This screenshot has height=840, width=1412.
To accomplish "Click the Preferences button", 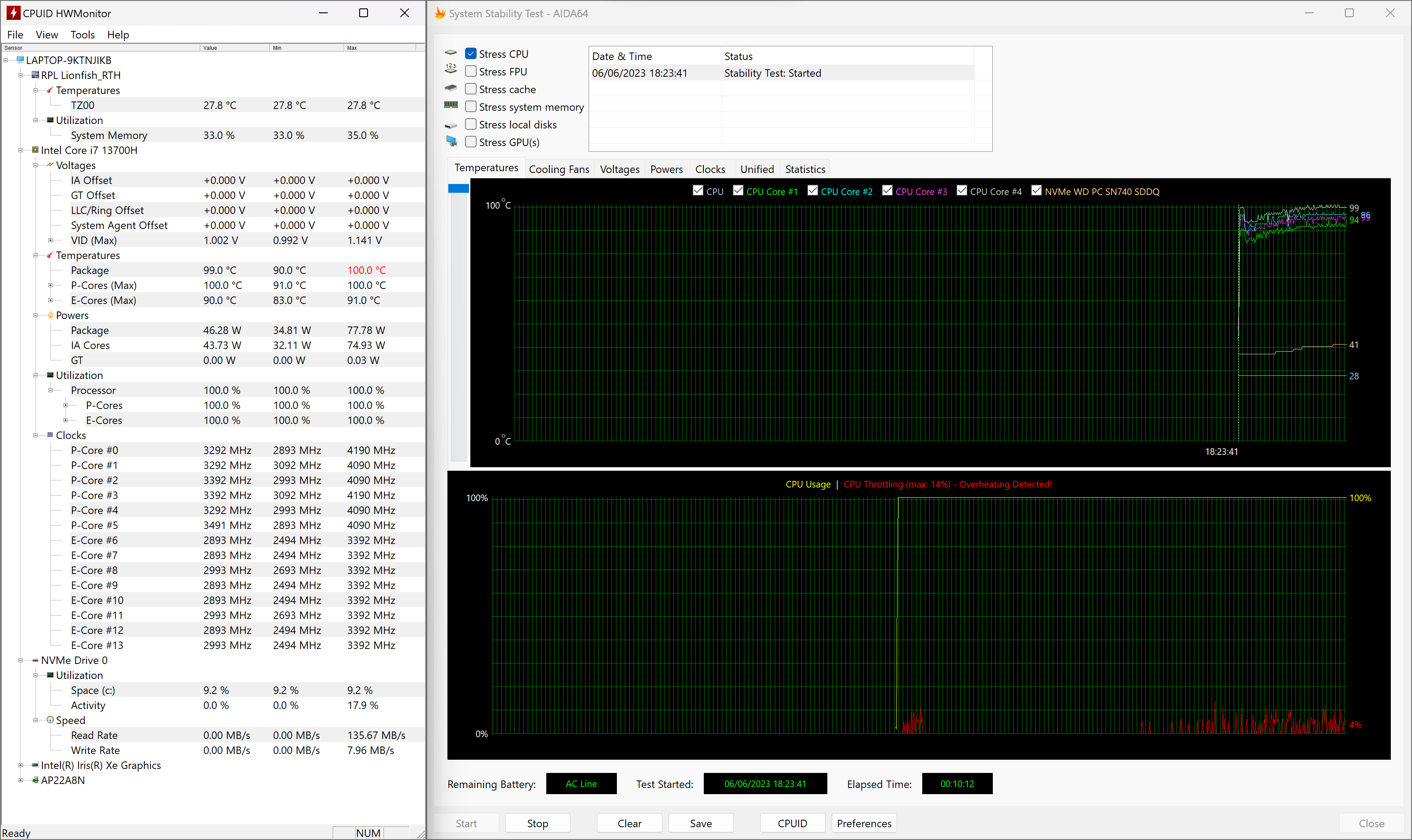I will (x=864, y=823).
